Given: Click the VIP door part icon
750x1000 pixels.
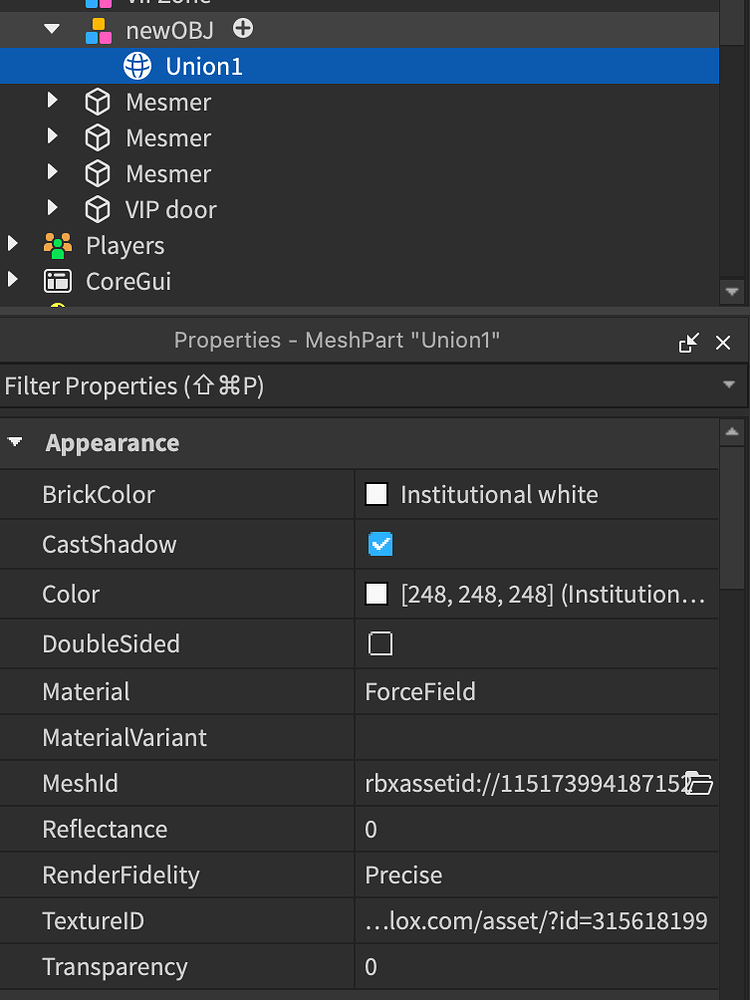Looking at the screenshot, I should click(x=97, y=209).
